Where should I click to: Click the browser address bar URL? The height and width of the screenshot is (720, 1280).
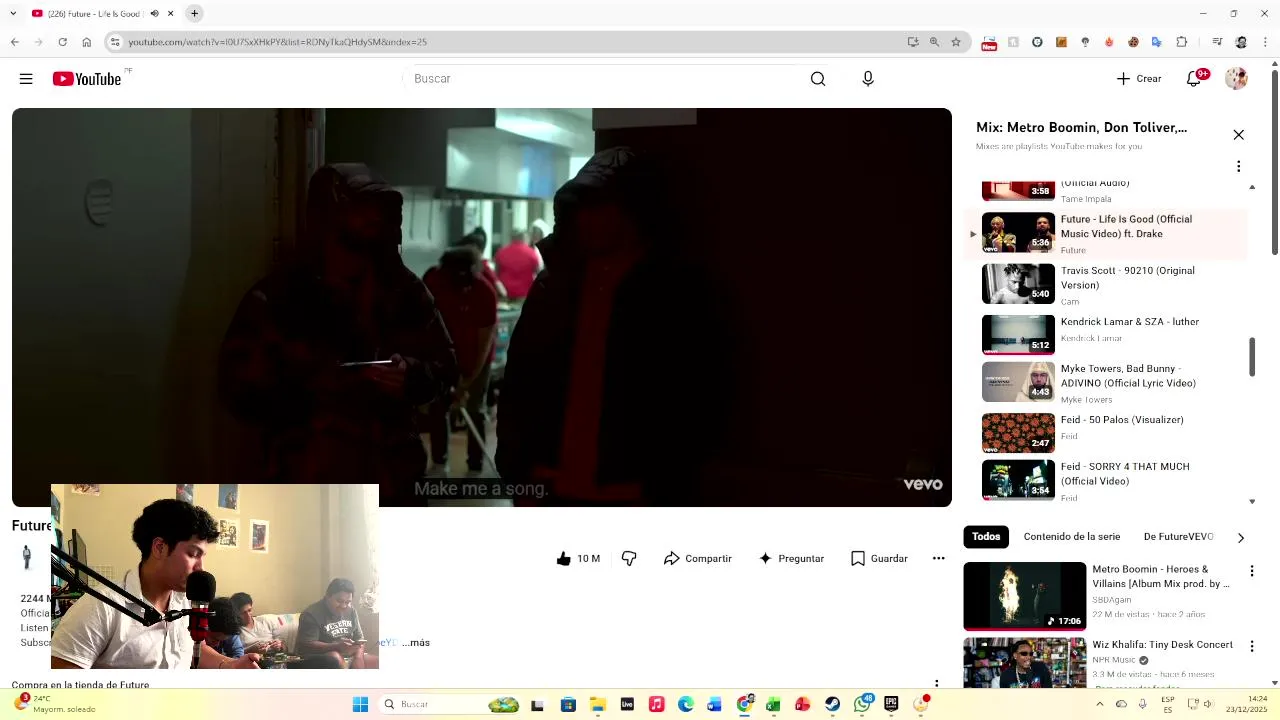(x=278, y=42)
